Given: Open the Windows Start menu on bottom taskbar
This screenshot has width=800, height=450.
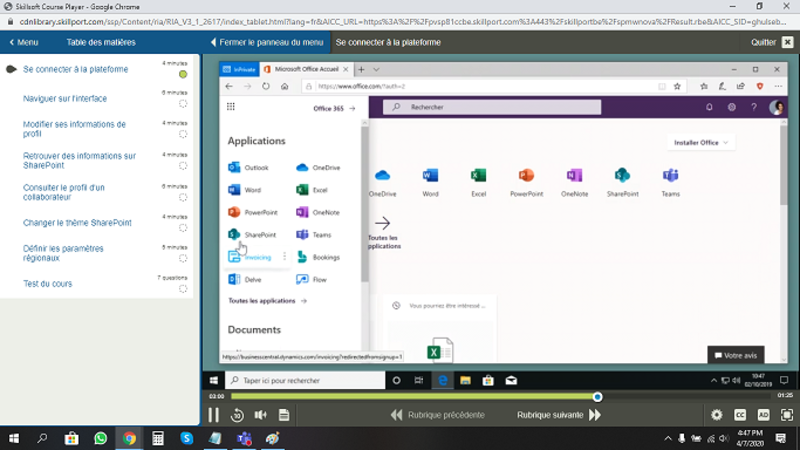Looking at the screenshot, I should (x=14, y=438).
